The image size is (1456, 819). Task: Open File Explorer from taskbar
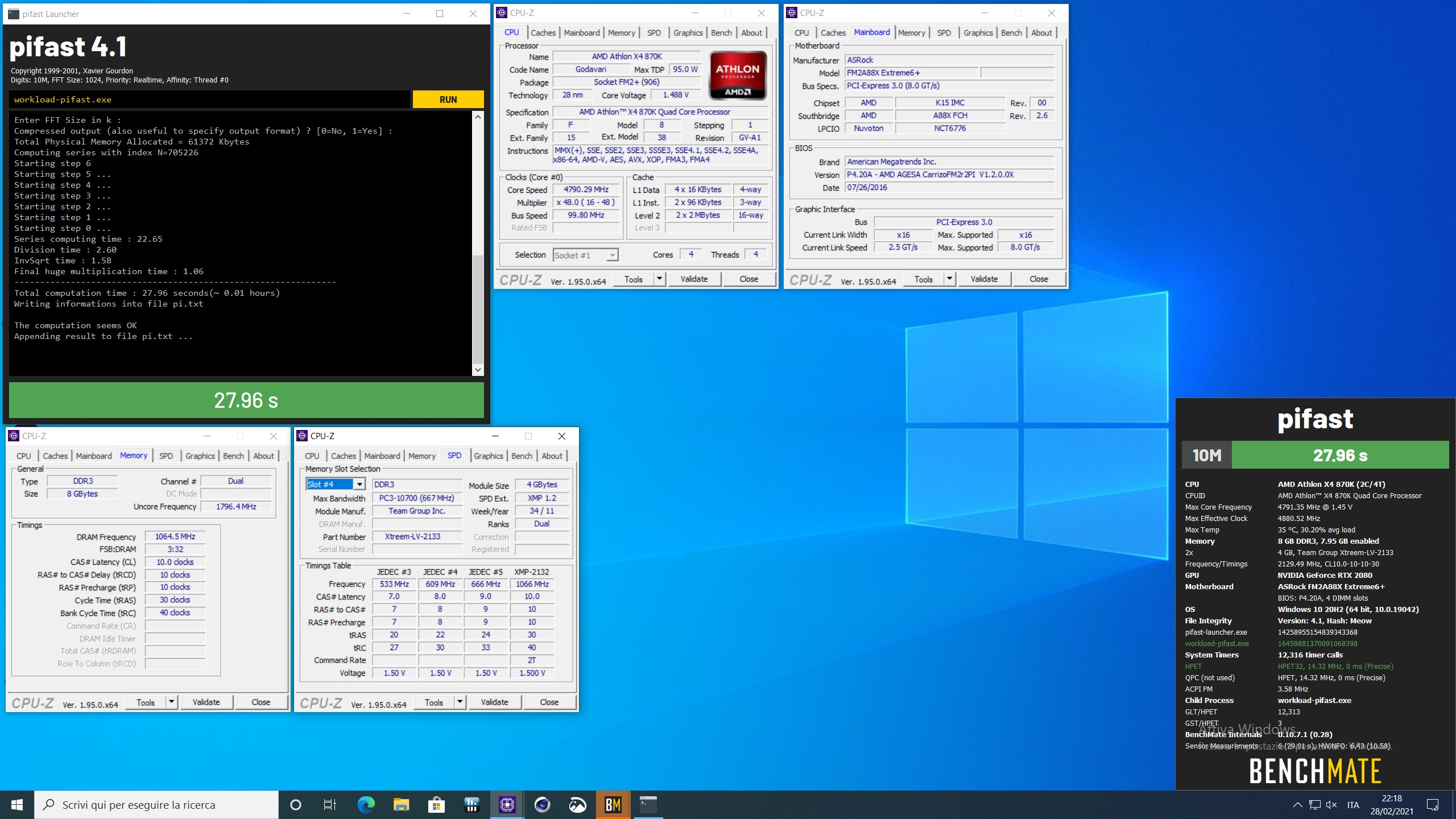coord(401,805)
